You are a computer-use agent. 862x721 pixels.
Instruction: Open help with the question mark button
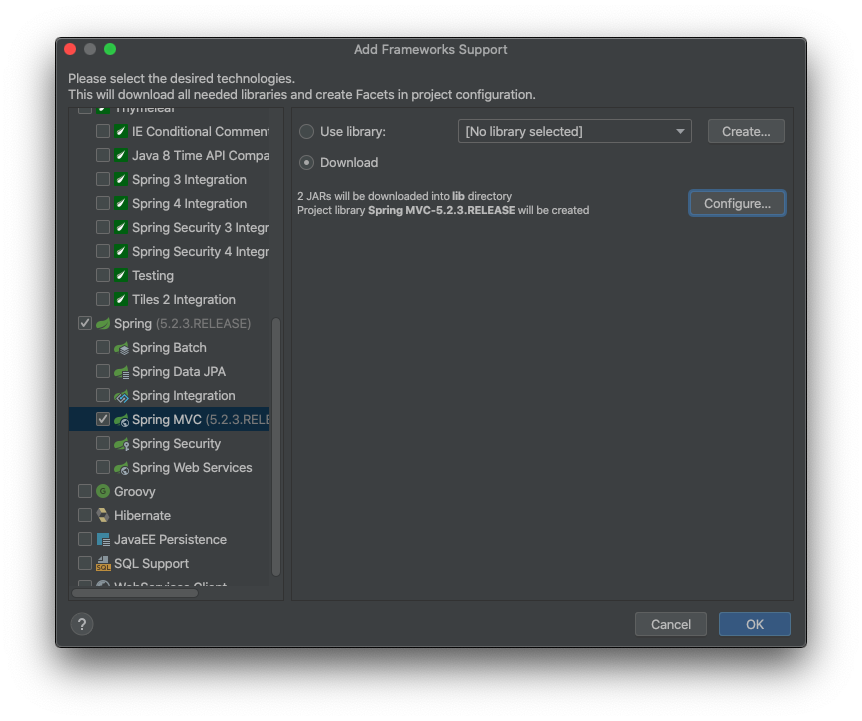82,624
